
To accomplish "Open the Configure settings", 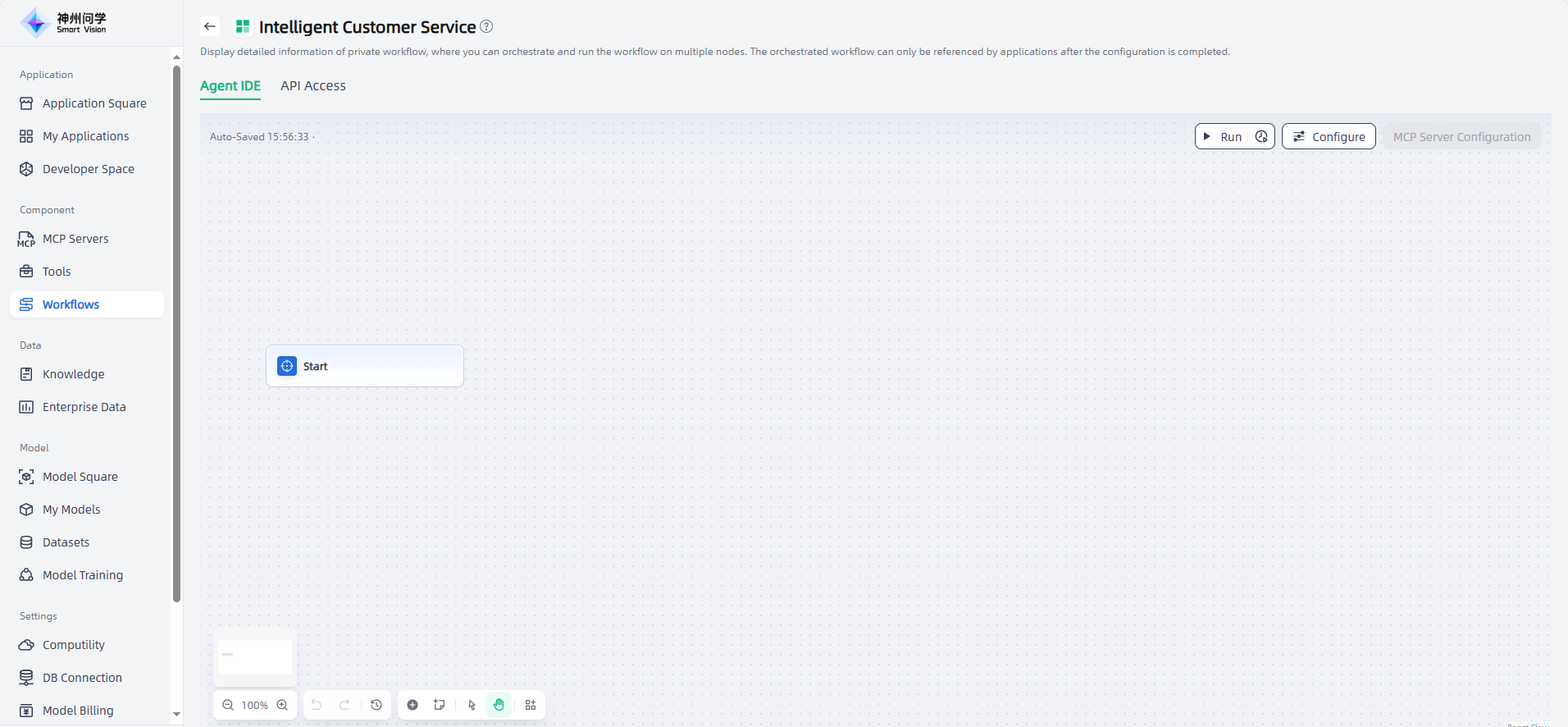I will pyautogui.click(x=1329, y=137).
